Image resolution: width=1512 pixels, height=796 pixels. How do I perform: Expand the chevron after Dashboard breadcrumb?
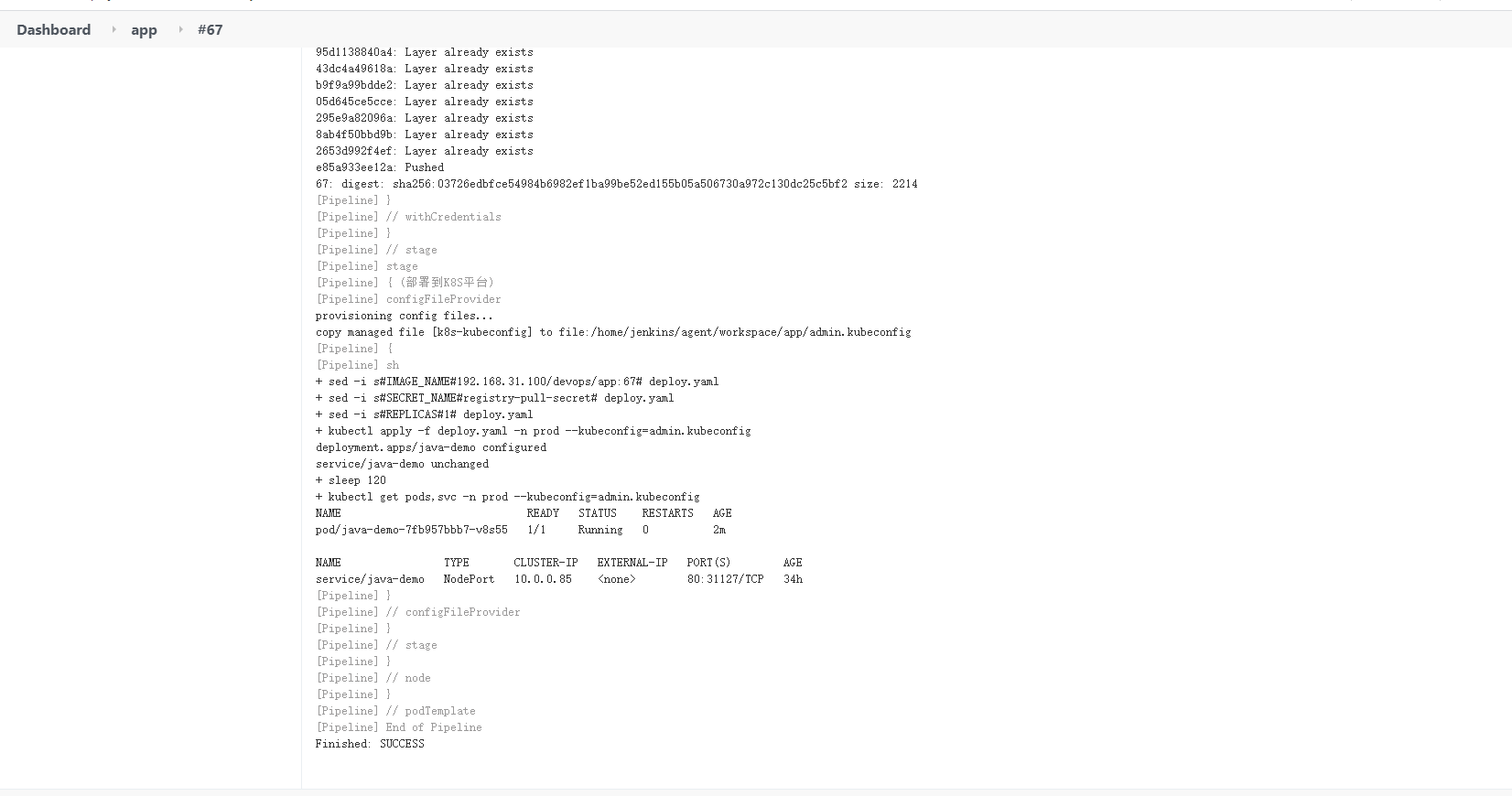pyautogui.click(x=113, y=29)
